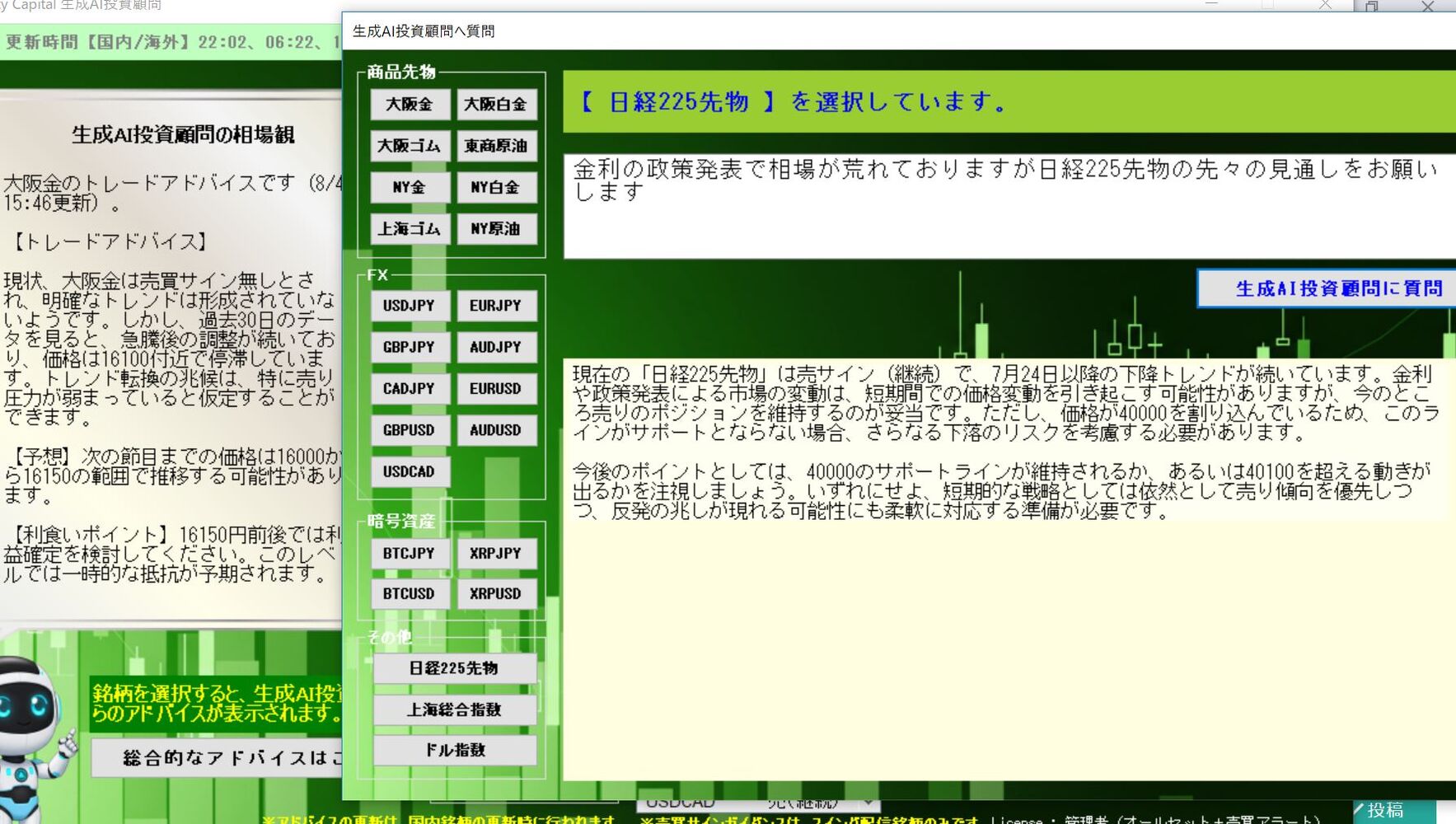Click the AI answer text area
1456x824 pixels.
coord(1009,569)
